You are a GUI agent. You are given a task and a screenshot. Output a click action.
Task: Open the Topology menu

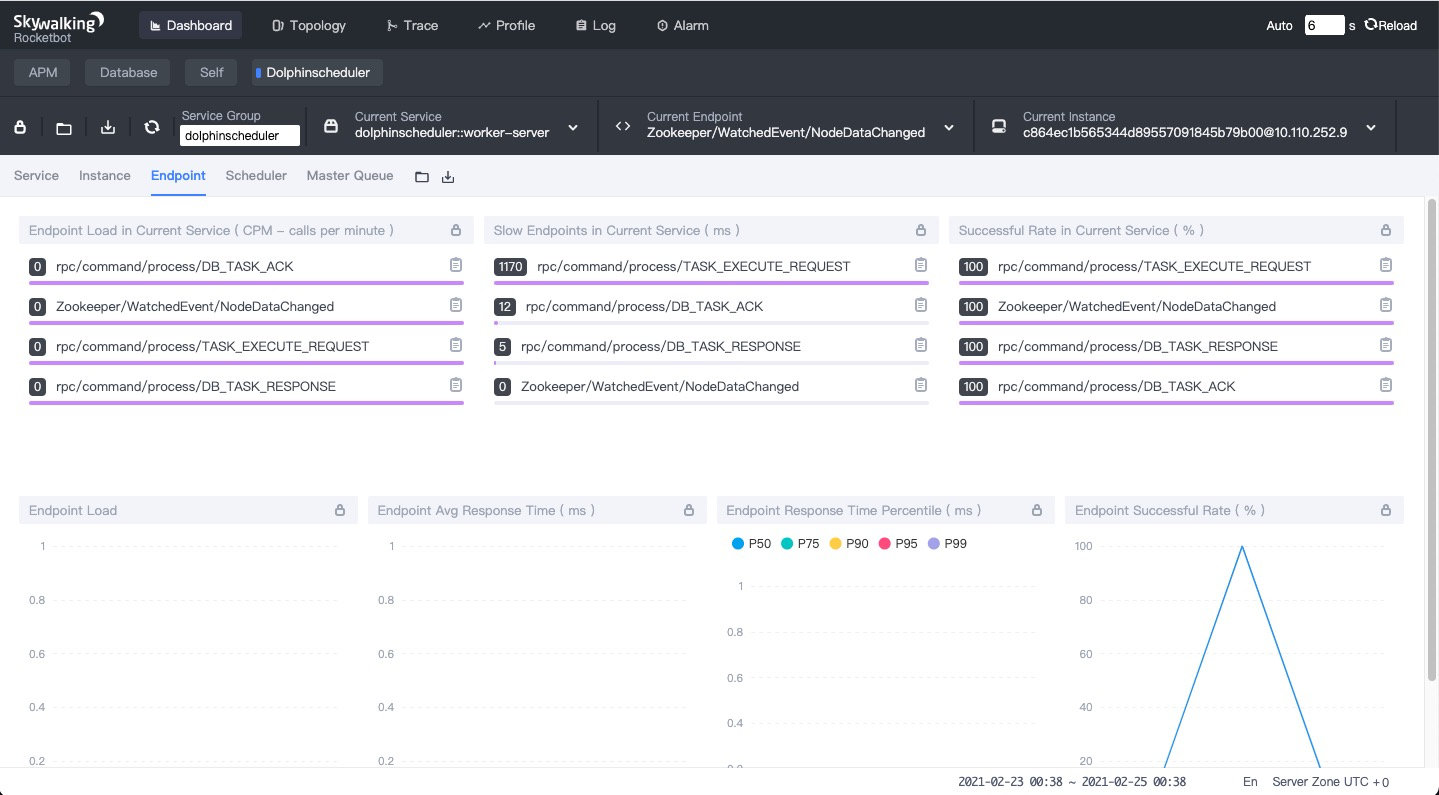pos(309,25)
